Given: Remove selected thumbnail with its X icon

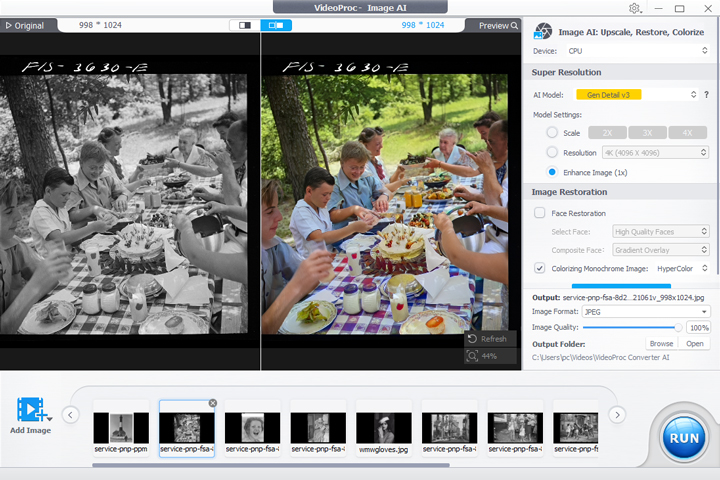Looking at the screenshot, I should coord(212,403).
